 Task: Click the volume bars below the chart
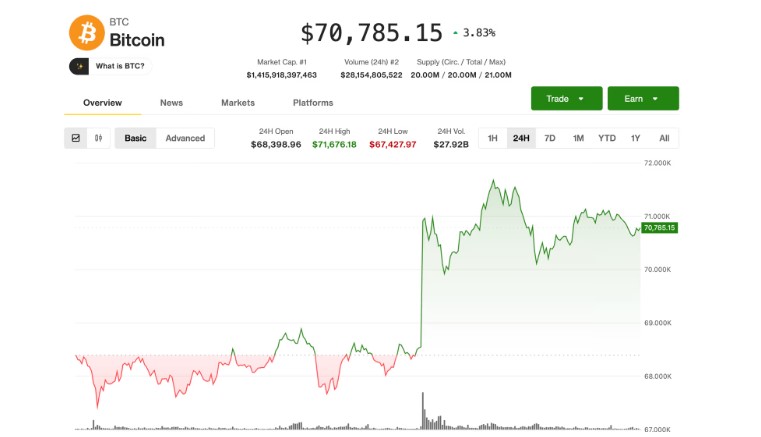[x=425, y=419]
